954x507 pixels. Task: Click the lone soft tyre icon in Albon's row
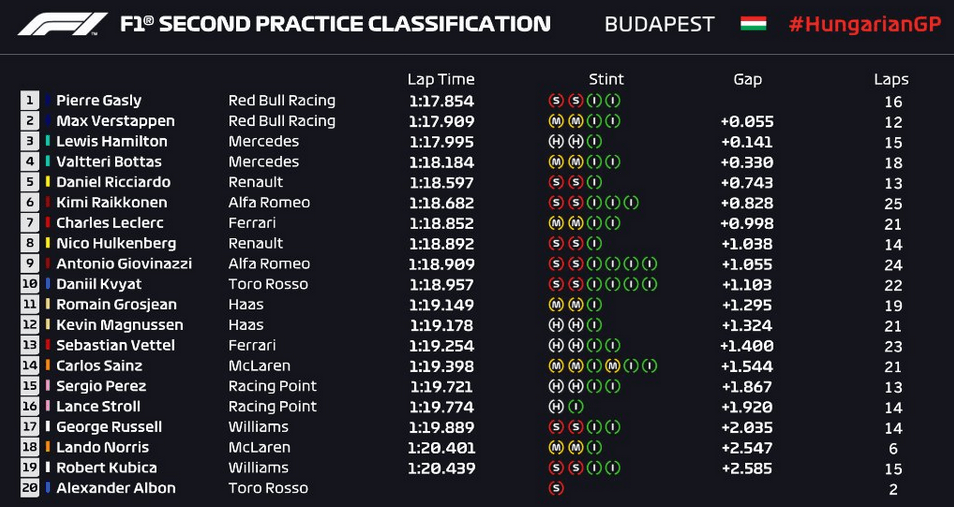point(555,488)
